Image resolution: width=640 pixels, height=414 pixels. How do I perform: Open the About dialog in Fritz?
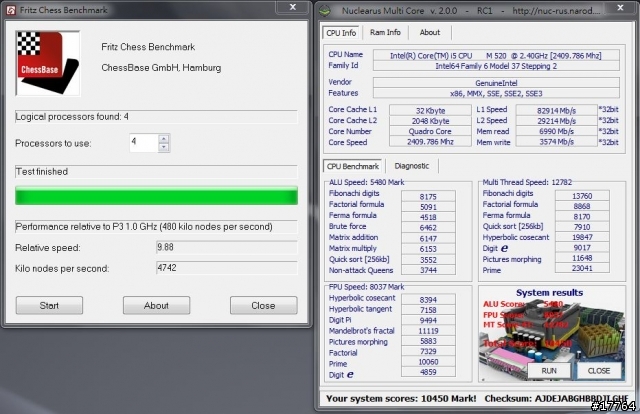156,305
